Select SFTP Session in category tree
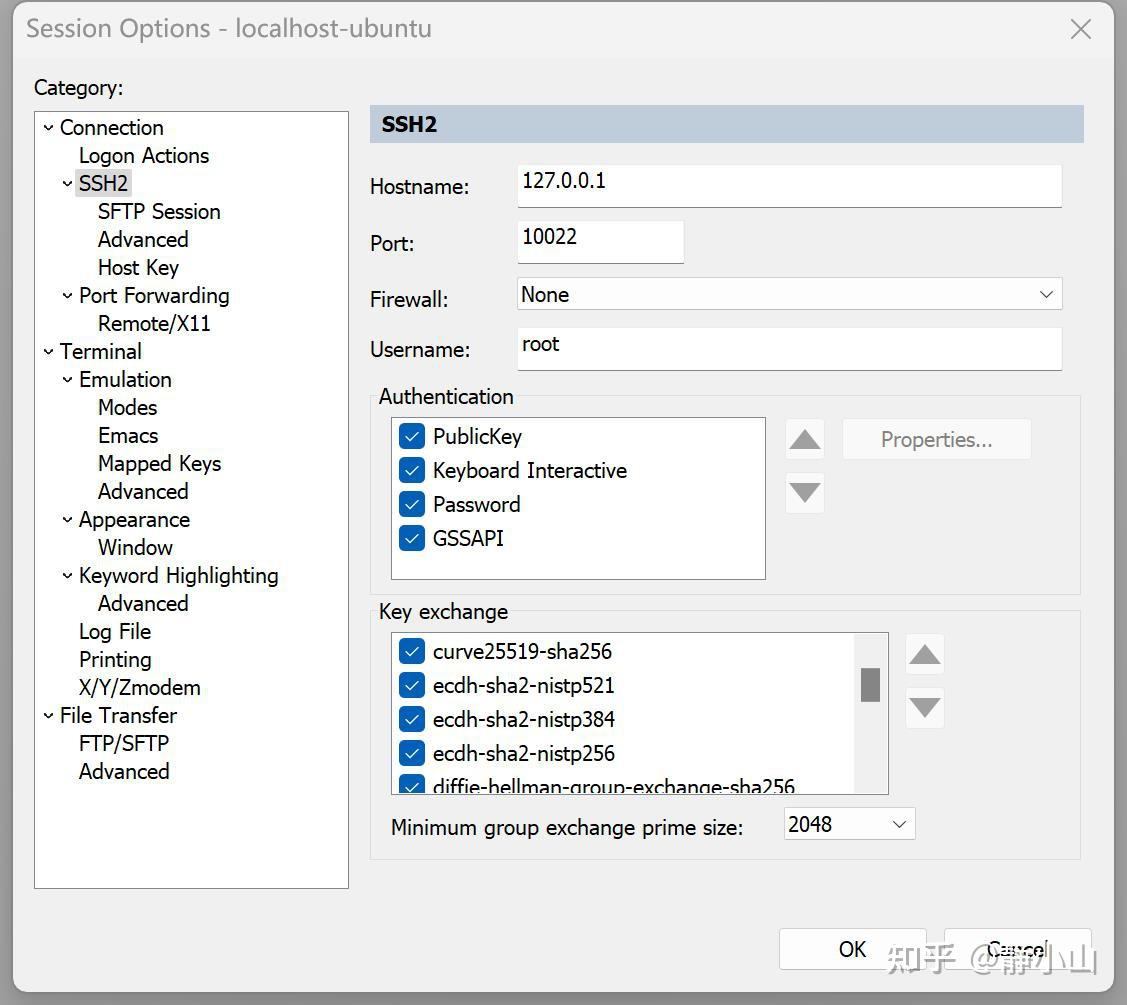Screen dimensions: 1127x1005 (159, 212)
